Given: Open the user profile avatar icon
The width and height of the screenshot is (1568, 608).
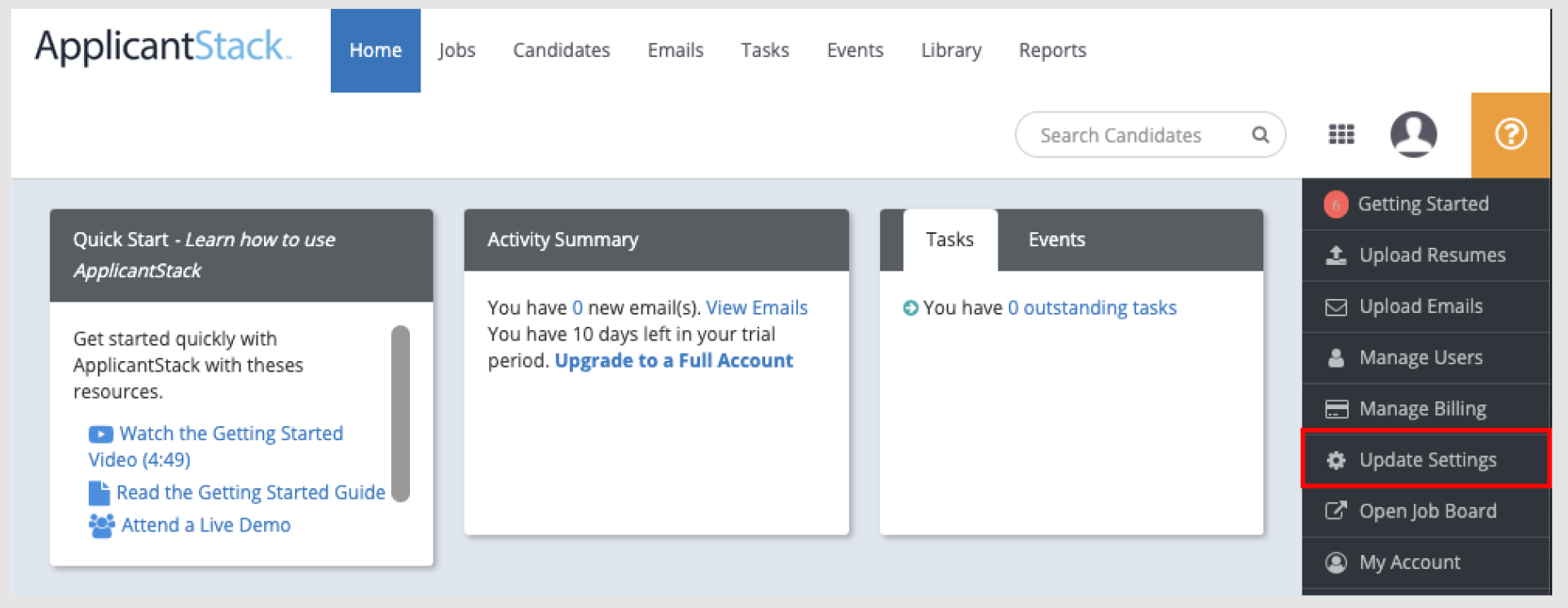Looking at the screenshot, I should [x=1413, y=134].
